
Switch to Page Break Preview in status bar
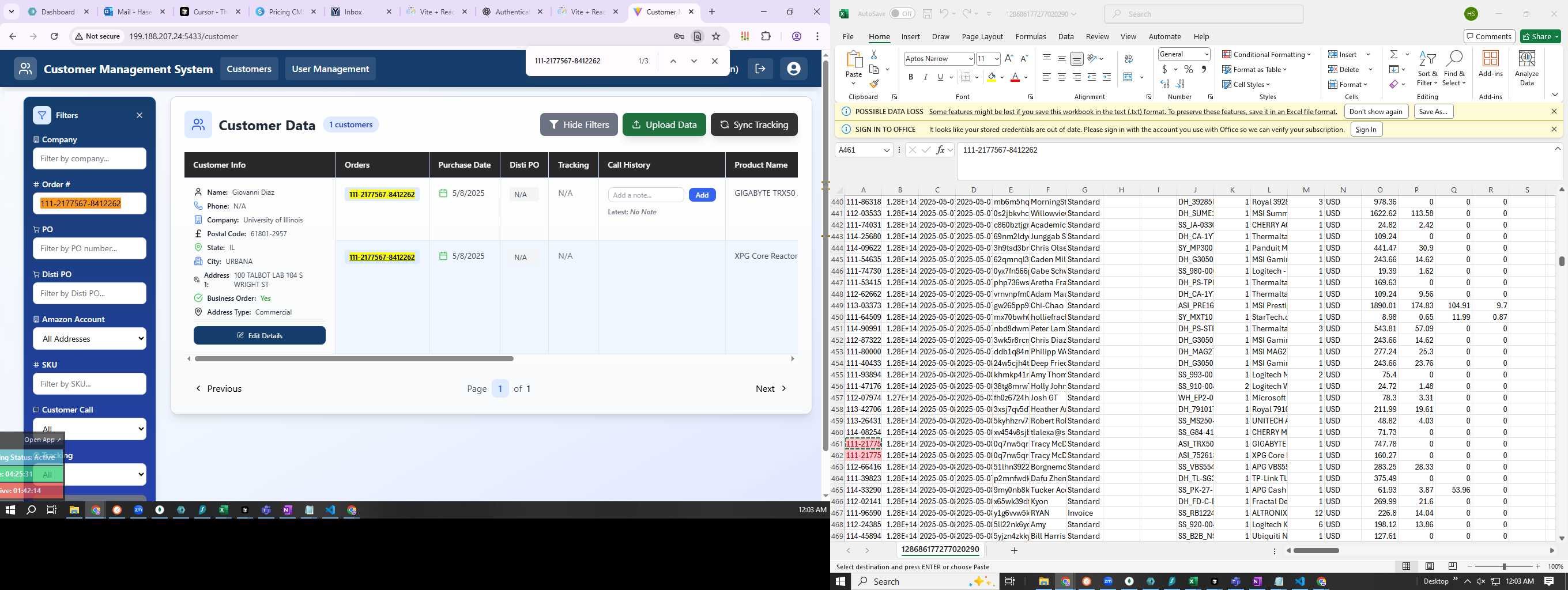click(1452, 566)
